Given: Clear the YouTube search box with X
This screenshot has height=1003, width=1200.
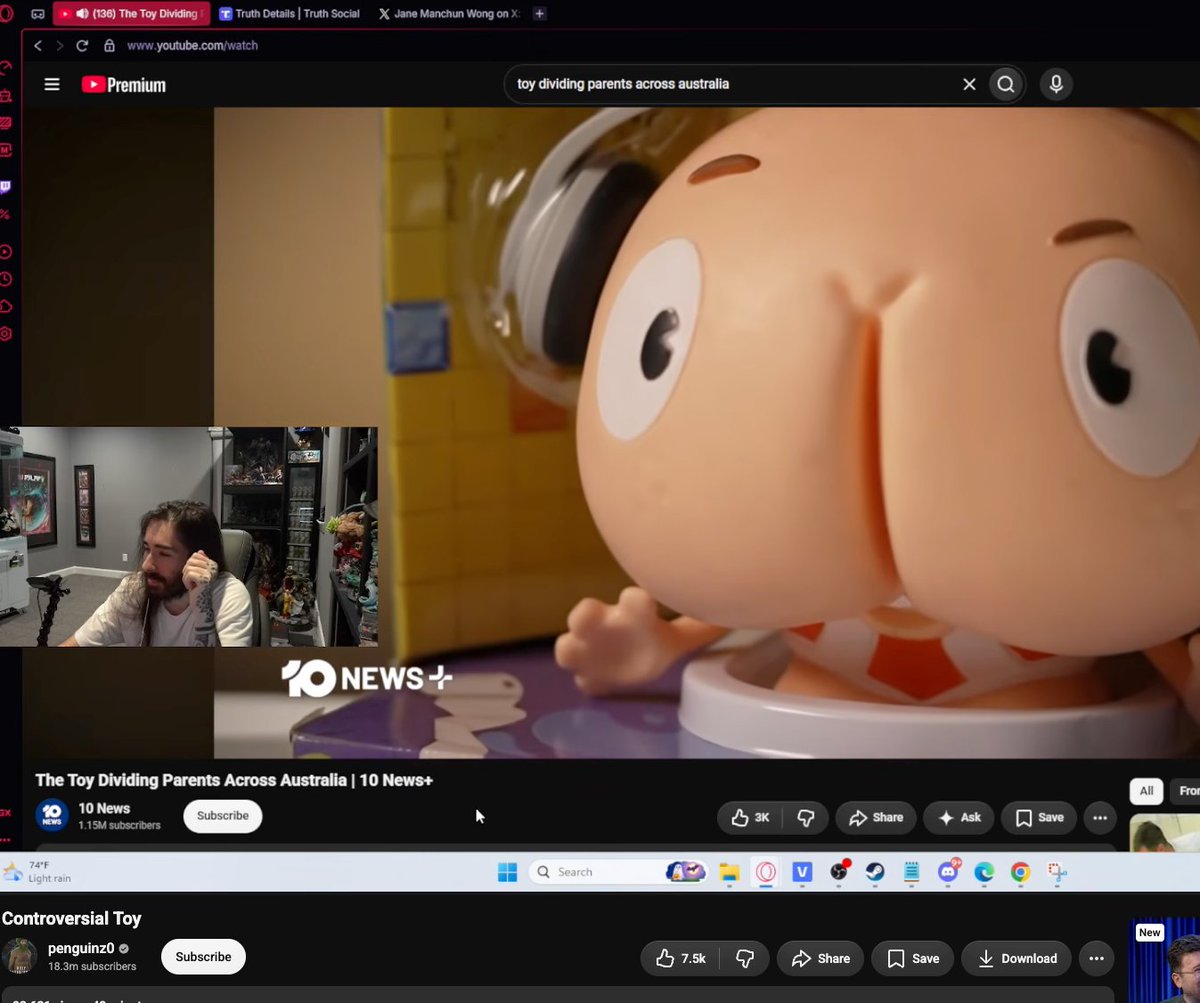Looking at the screenshot, I should coord(969,84).
